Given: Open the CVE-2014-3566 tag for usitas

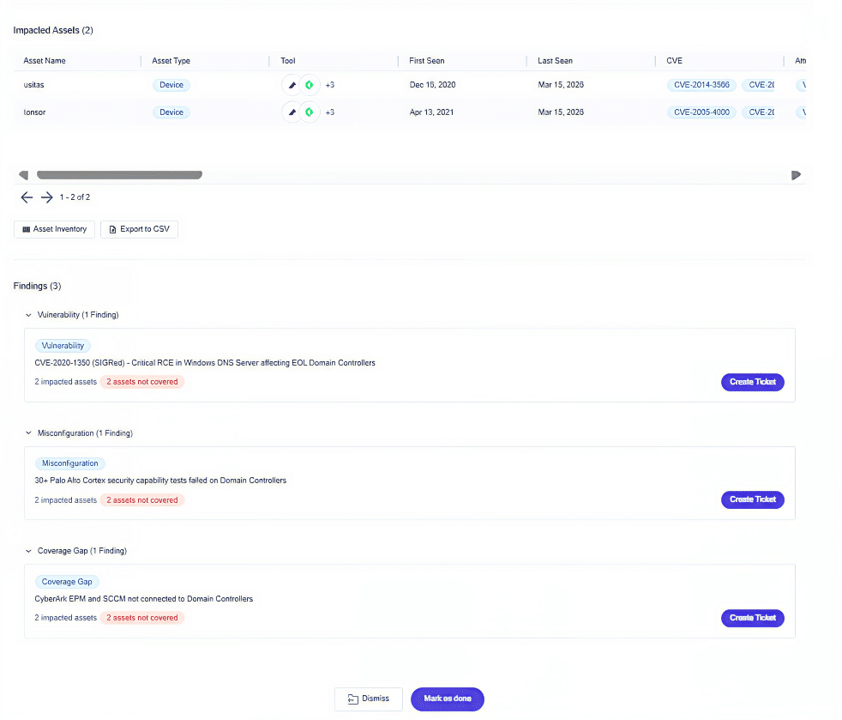Looking at the screenshot, I should coord(701,85).
